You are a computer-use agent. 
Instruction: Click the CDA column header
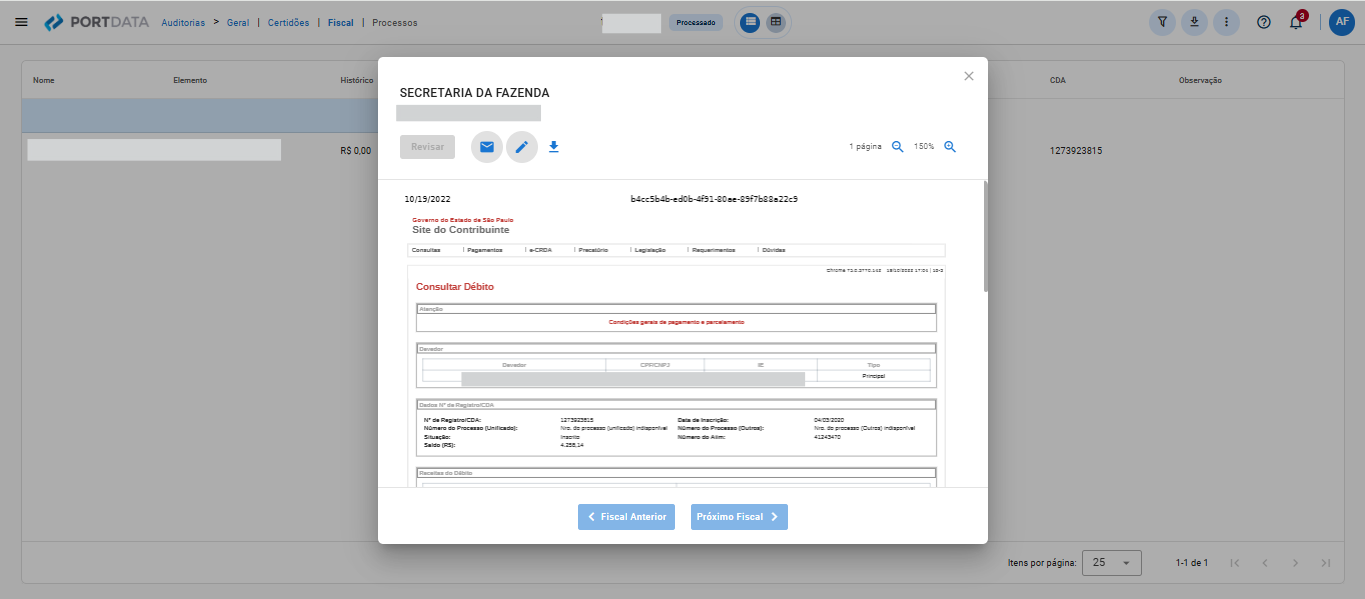point(1058,80)
